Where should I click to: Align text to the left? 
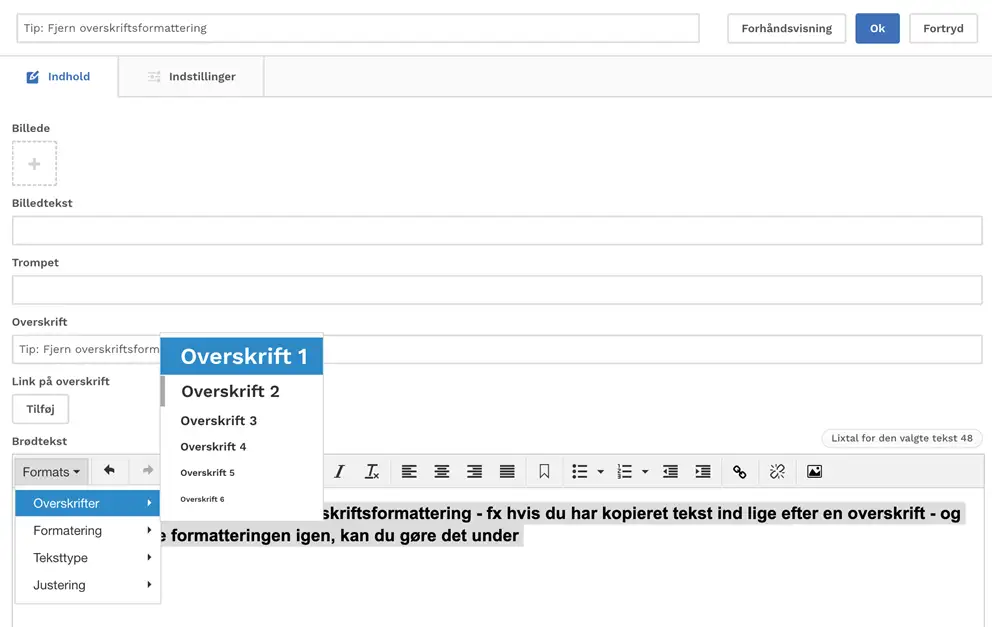(409, 472)
